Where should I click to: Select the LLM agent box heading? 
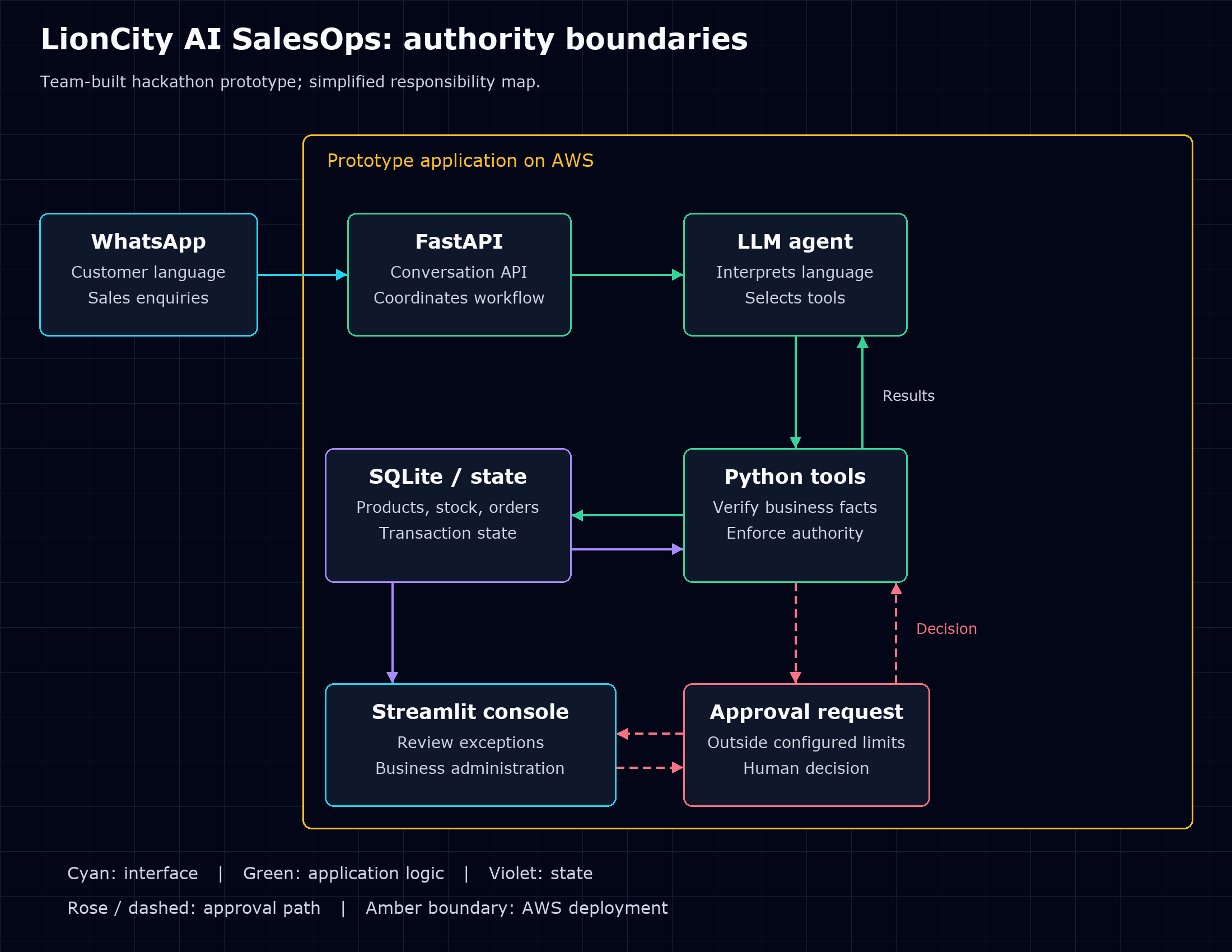[795, 241]
